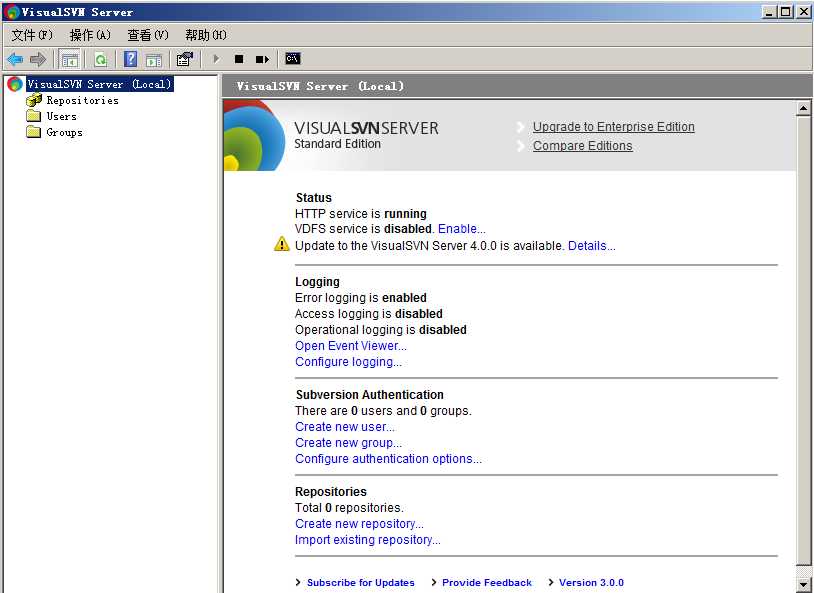The image size is (814, 593).
Task: Open the Help question mark icon
Action: pyautogui.click(x=130, y=59)
